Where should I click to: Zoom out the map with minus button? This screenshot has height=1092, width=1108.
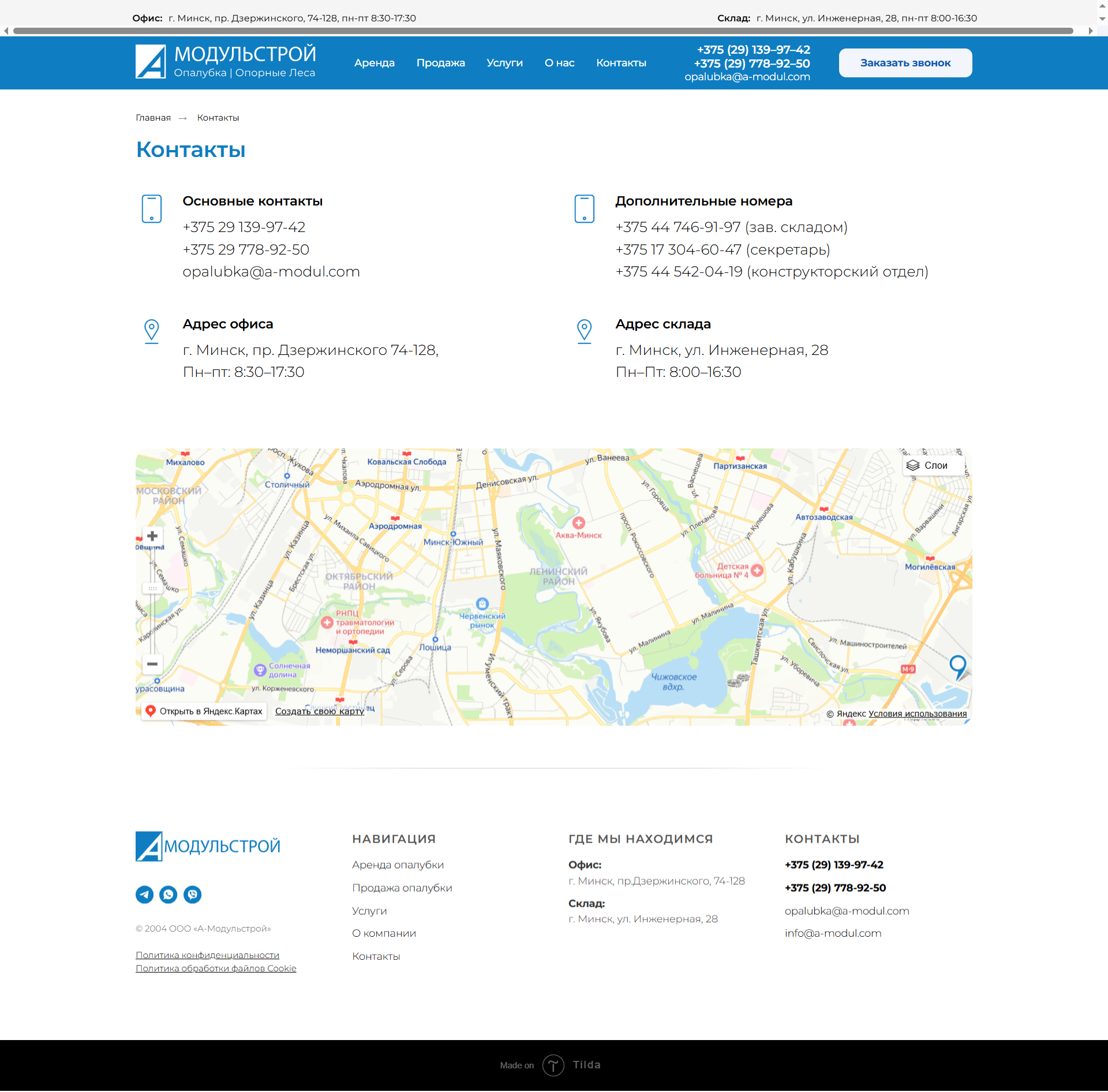click(152, 664)
